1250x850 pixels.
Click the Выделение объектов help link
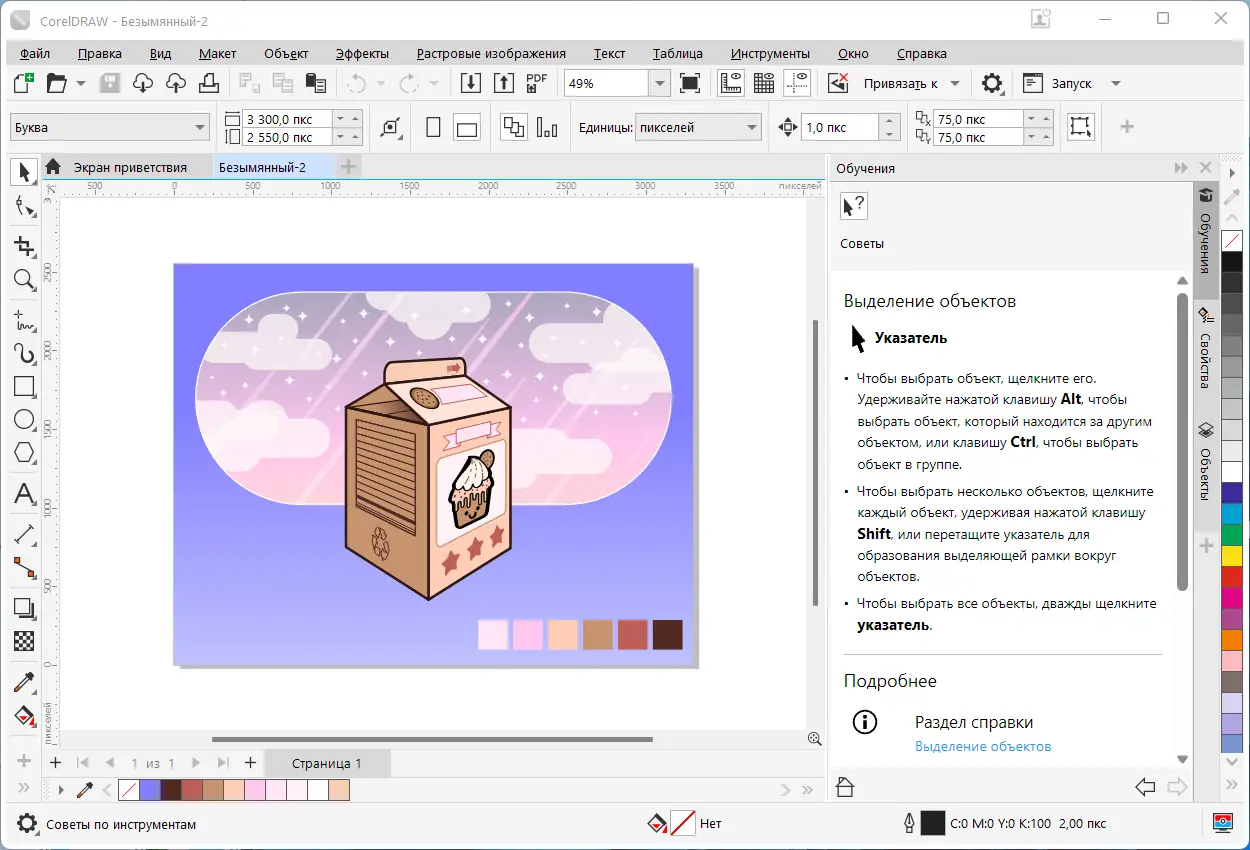pyautogui.click(x=983, y=746)
